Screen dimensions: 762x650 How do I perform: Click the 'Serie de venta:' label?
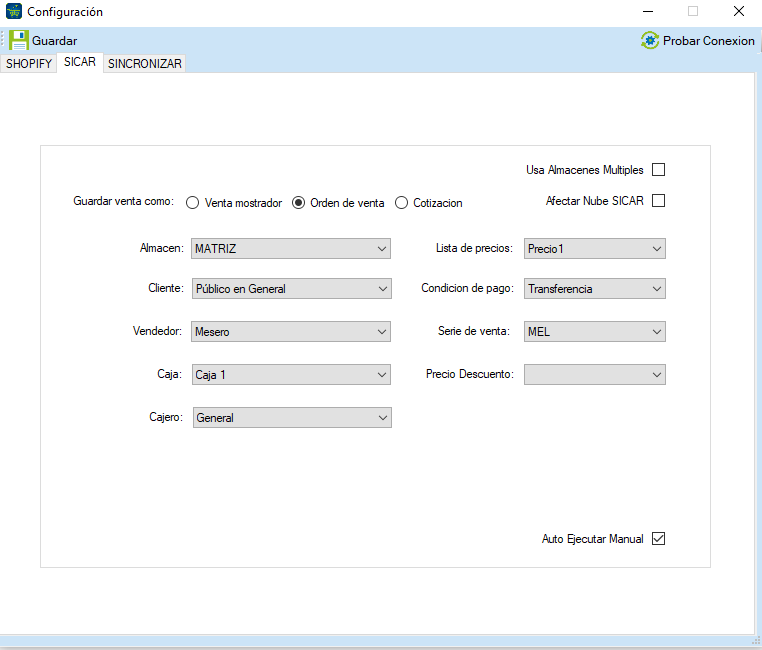pyautogui.click(x=474, y=331)
